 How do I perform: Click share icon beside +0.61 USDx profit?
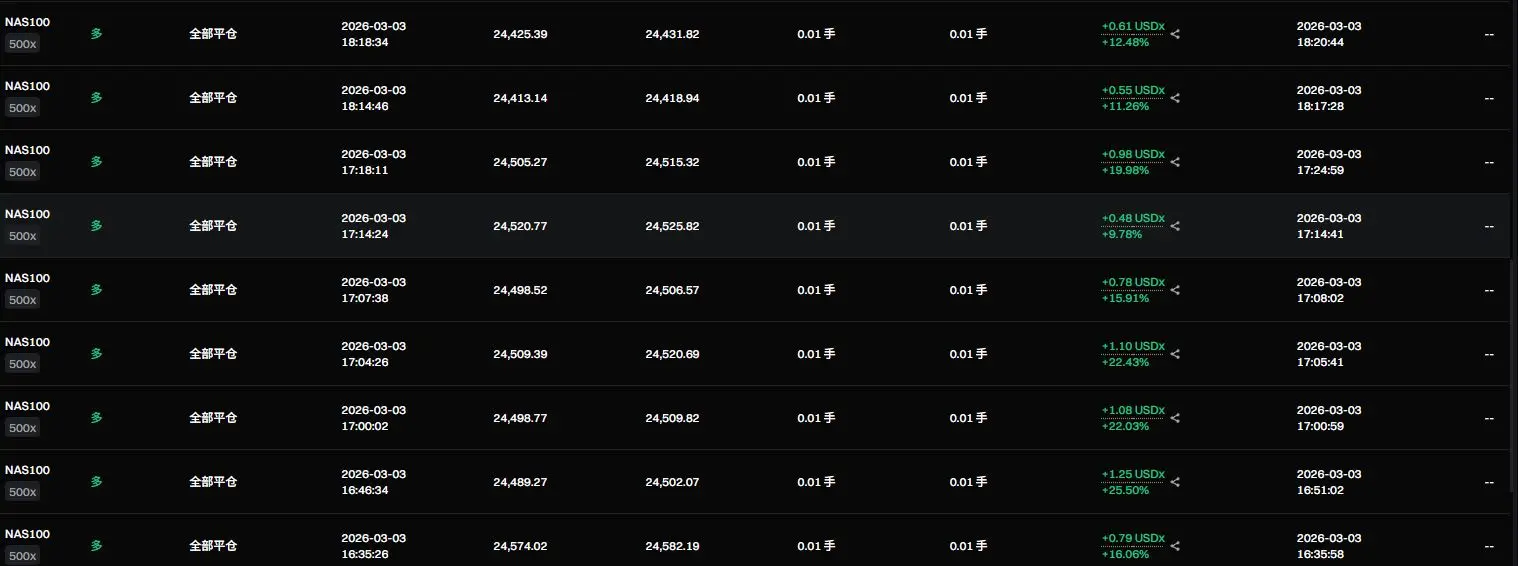pos(1175,34)
